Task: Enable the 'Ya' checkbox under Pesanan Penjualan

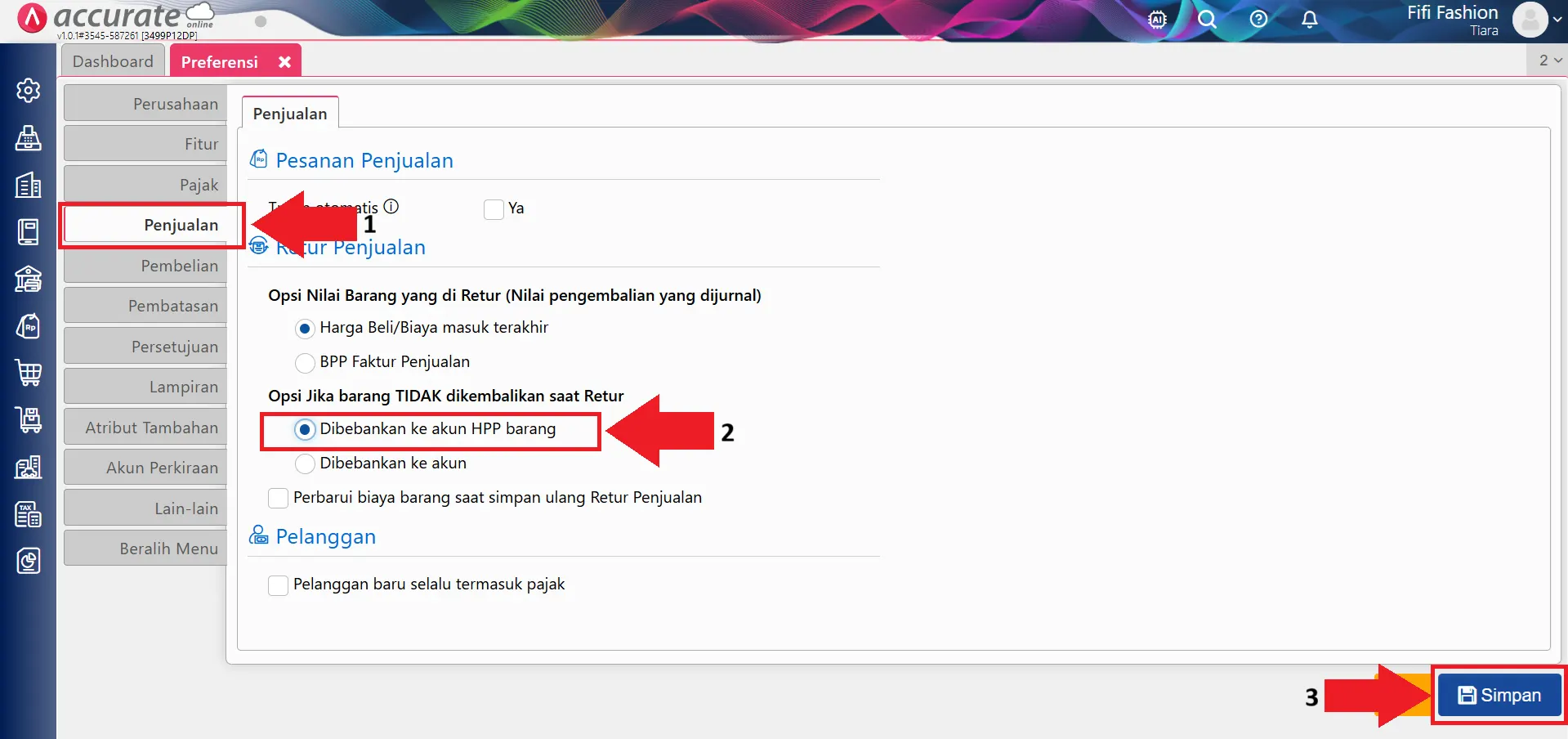Action: tap(494, 209)
